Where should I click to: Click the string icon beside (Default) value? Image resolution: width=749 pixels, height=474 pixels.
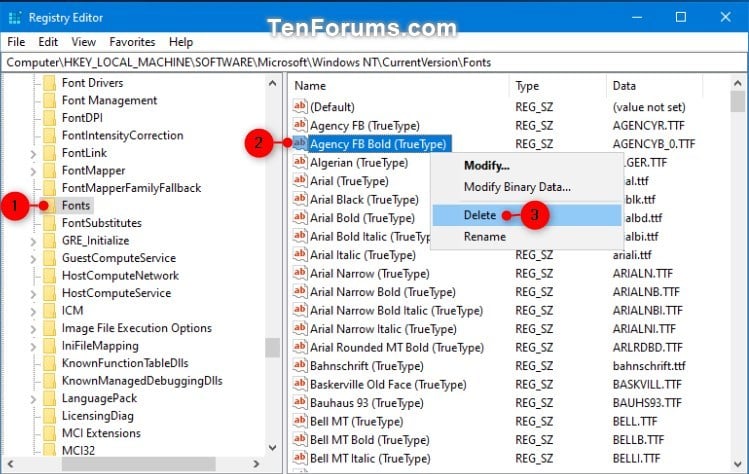click(x=300, y=106)
